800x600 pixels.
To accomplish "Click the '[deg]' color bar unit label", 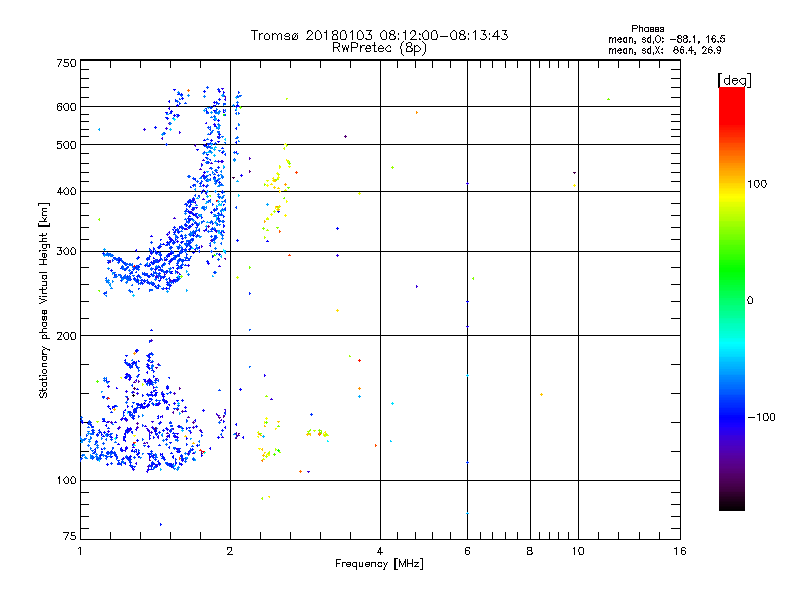I will pyautogui.click(x=734, y=80).
